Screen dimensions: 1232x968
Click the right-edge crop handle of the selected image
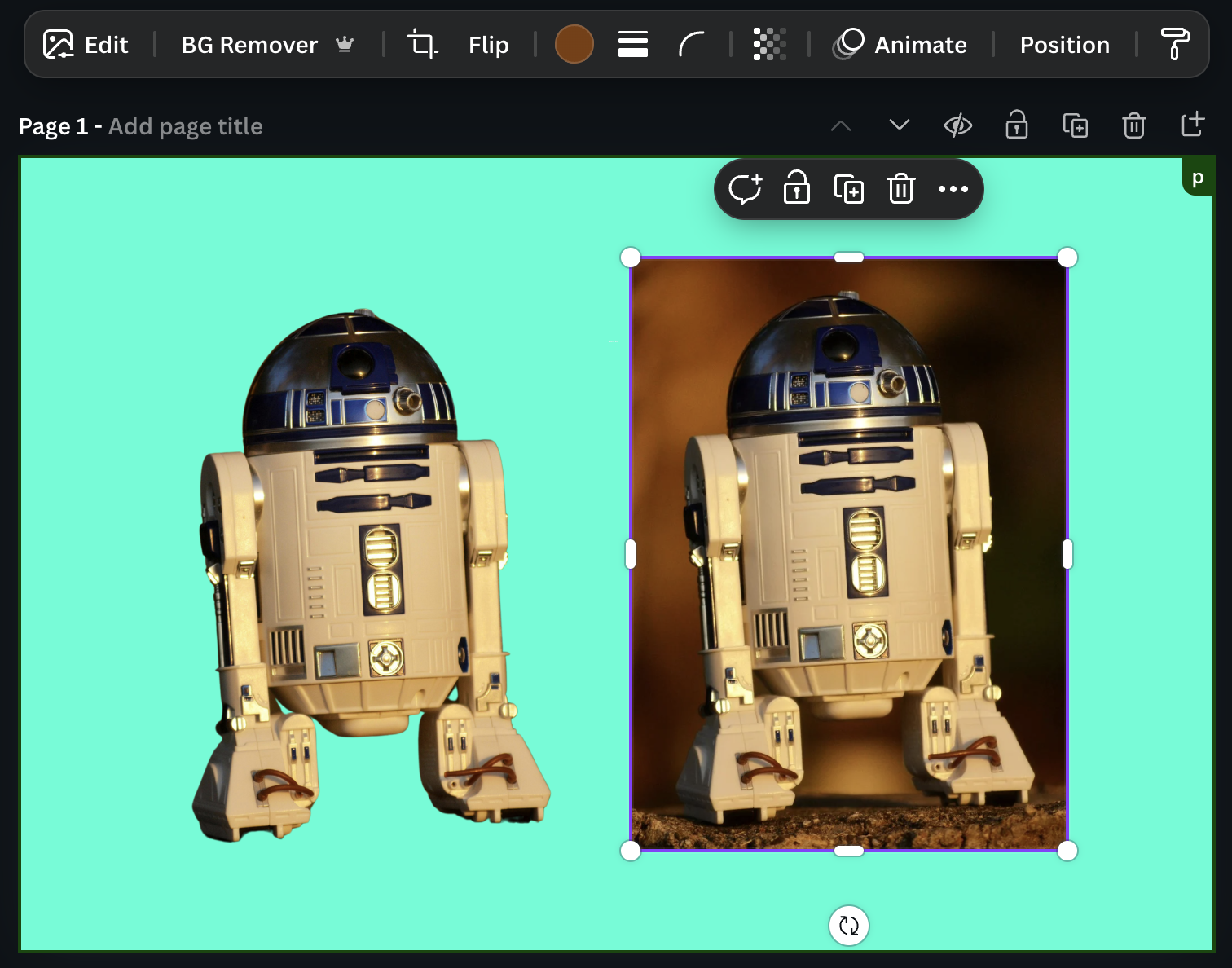(x=1067, y=554)
